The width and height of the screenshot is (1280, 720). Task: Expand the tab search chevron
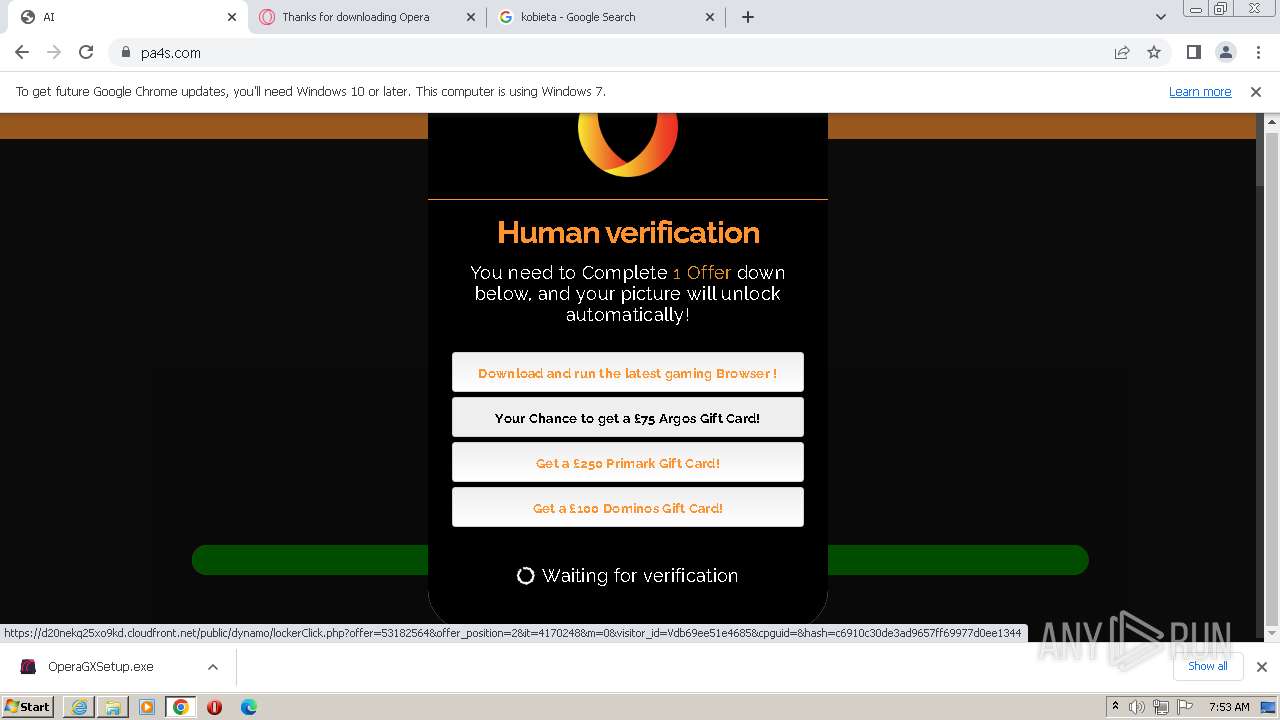[x=1160, y=17]
